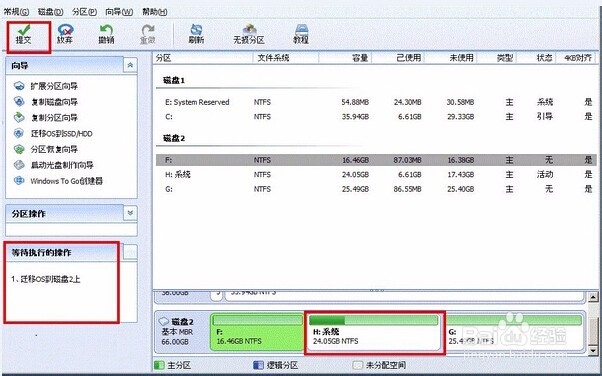Click the 引导 status cell of C:
Screen dimensions: 602x376
pos(545,116)
